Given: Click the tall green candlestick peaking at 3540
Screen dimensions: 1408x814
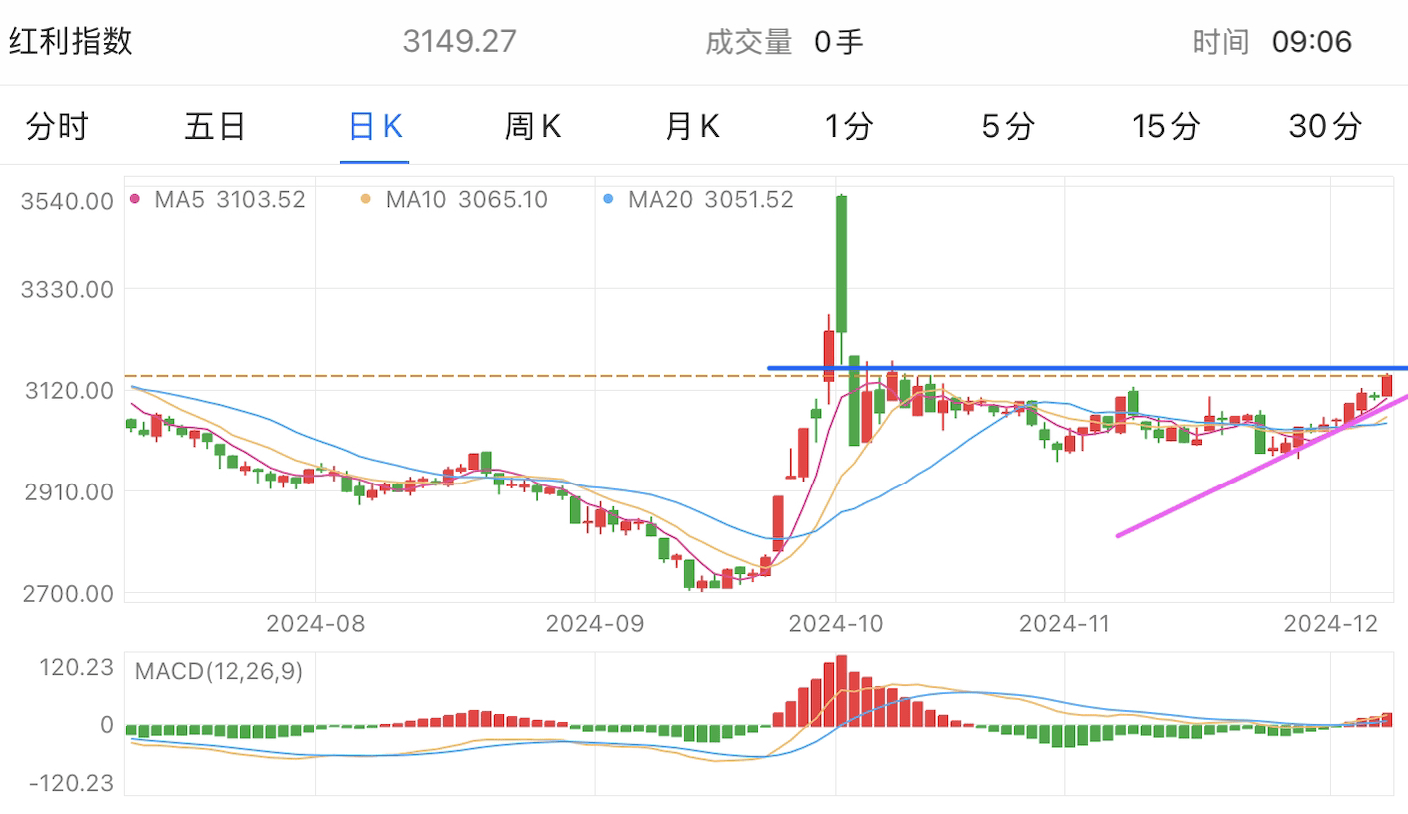Looking at the screenshot, I should pyautogui.click(x=842, y=264).
